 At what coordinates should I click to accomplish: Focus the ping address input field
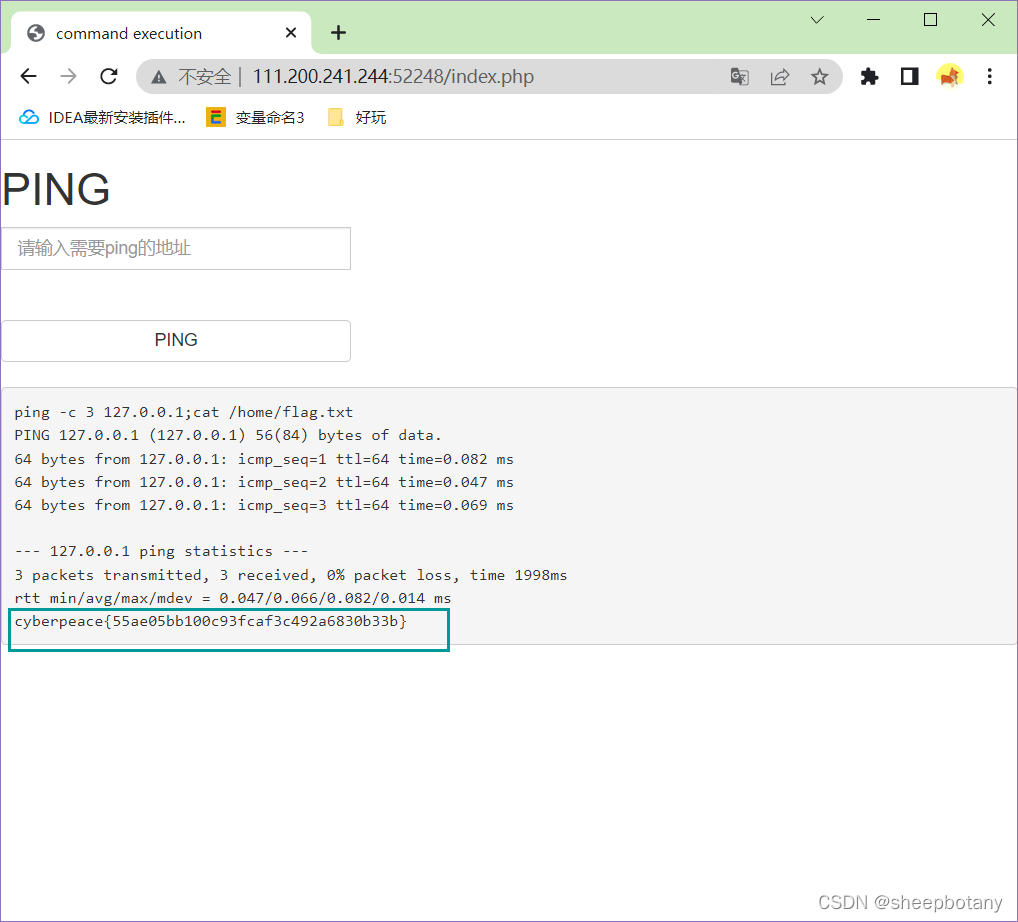tap(176, 249)
